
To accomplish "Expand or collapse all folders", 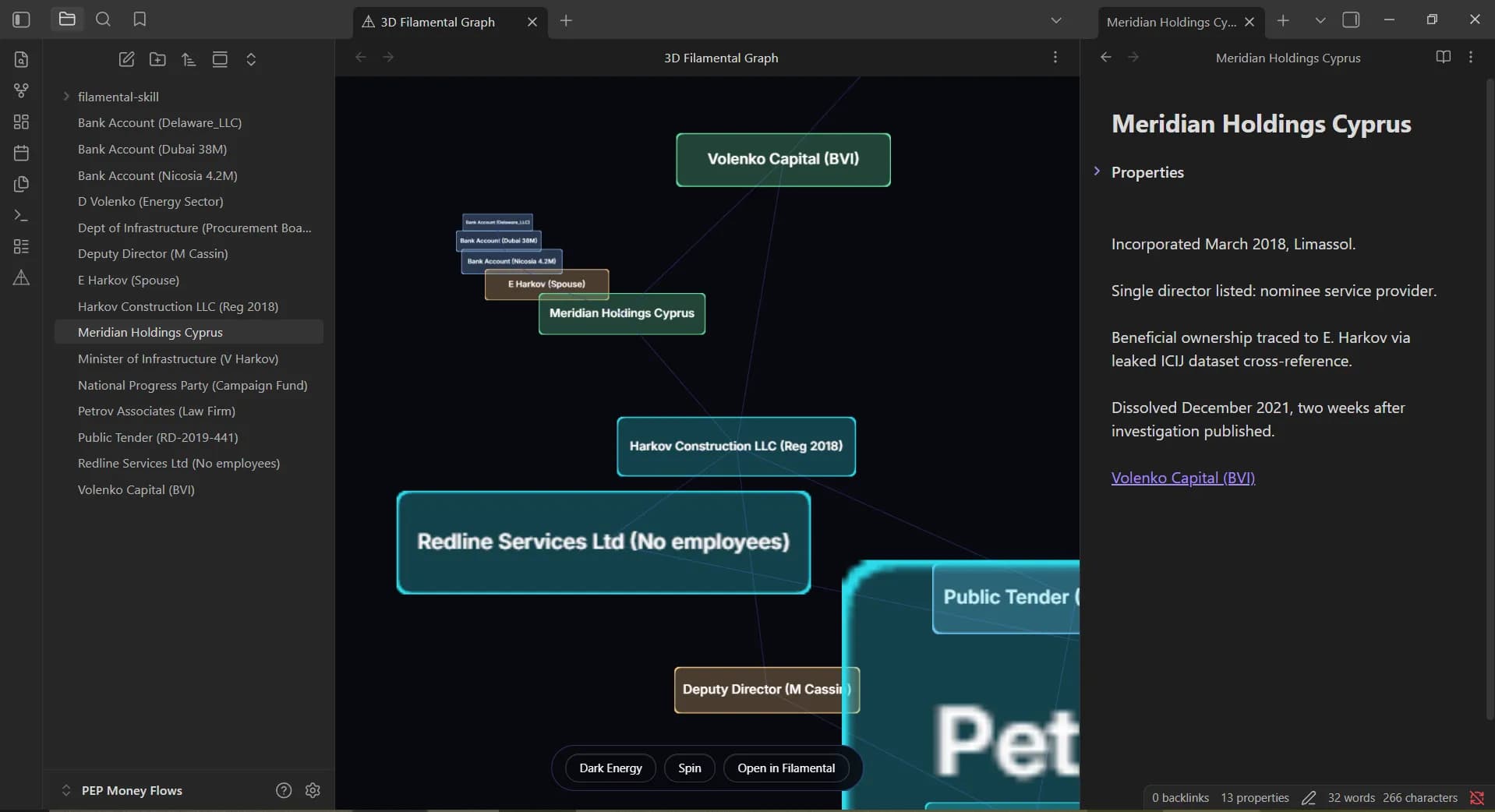I will click(251, 59).
